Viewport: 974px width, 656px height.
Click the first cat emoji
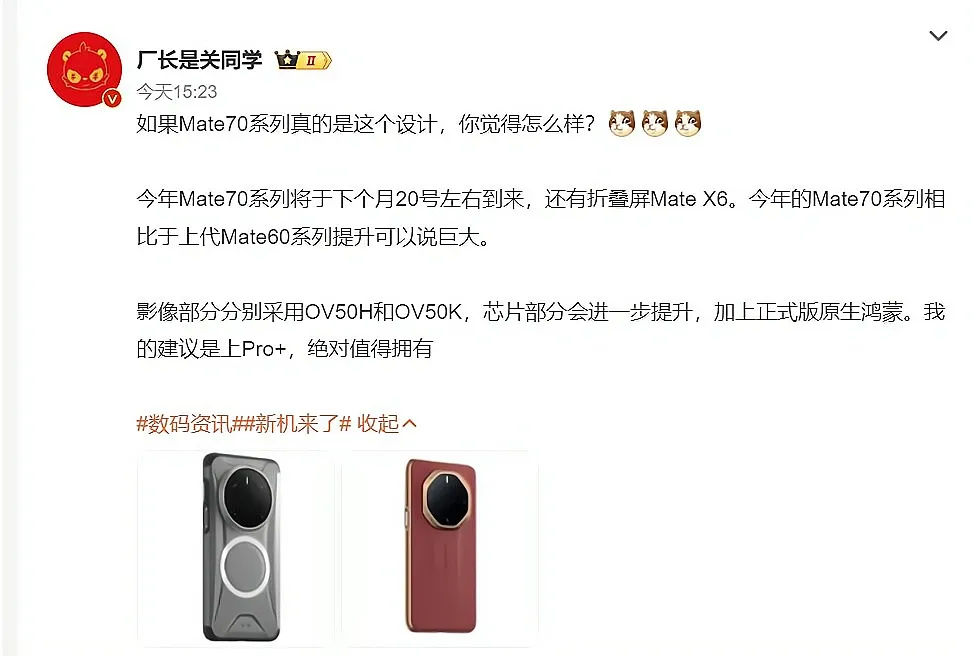click(622, 123)
